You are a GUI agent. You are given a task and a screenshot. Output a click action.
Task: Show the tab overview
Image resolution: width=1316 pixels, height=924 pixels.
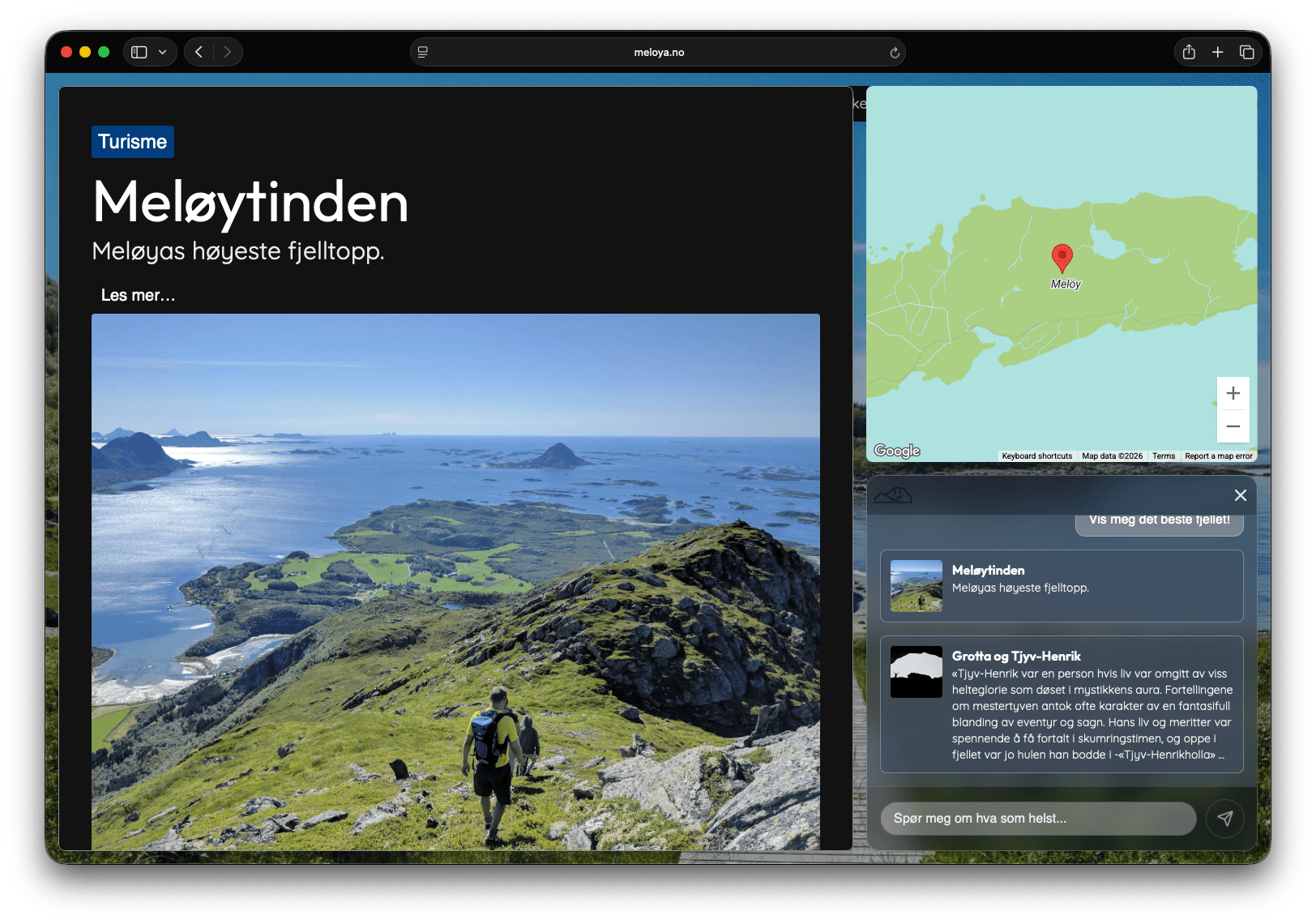point(1246,52)
